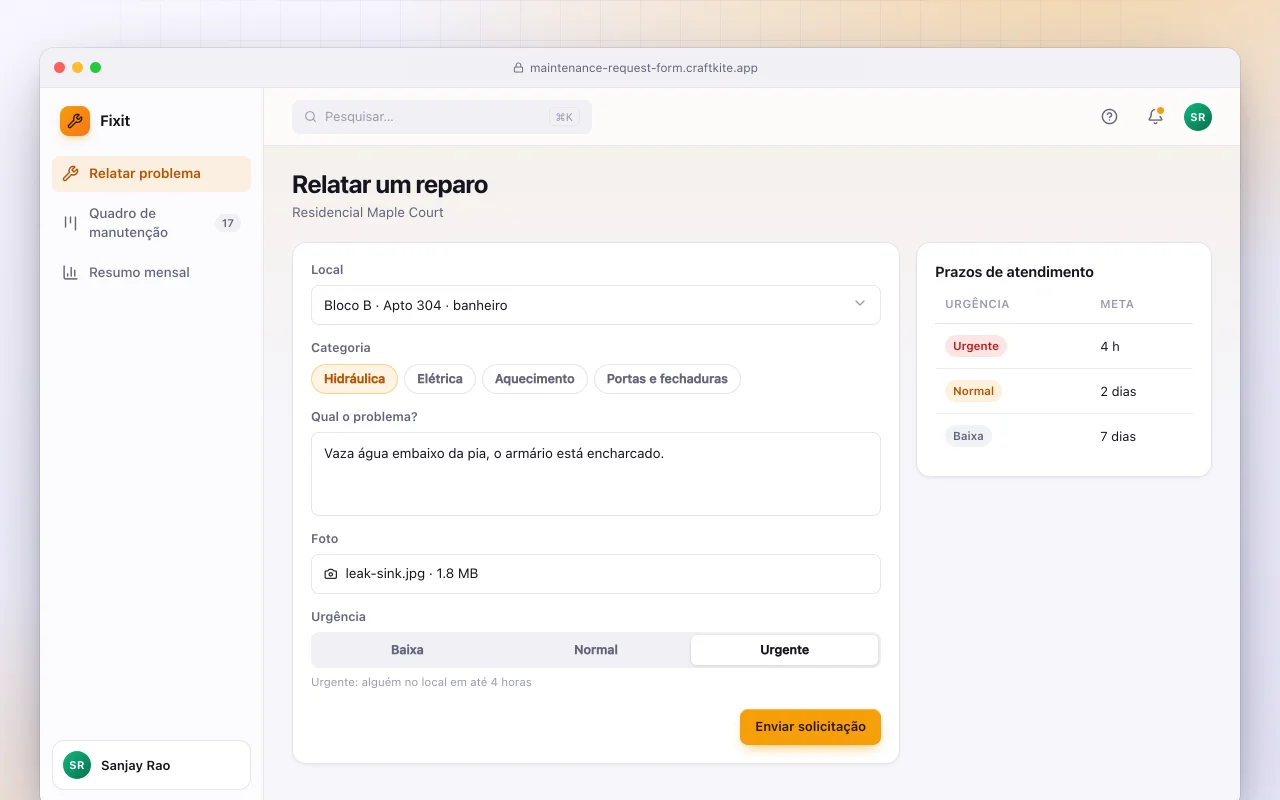Click the leak-sink.jpg photo attachment field
The width and height of the screenshot is (1280, 800).
596,574
